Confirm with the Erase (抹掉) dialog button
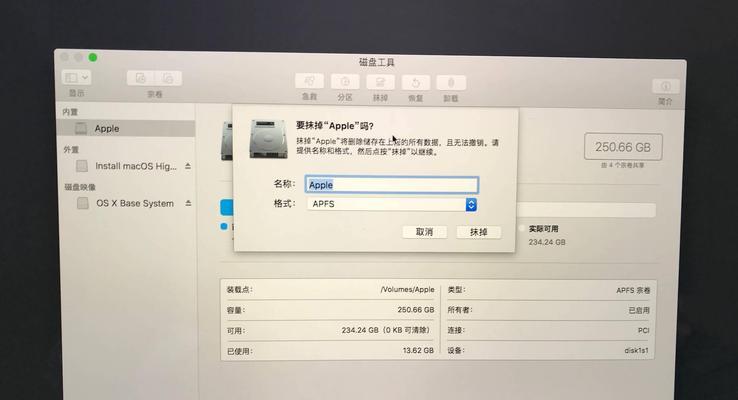This screenshot has height=400, width=738. [479, 232]
